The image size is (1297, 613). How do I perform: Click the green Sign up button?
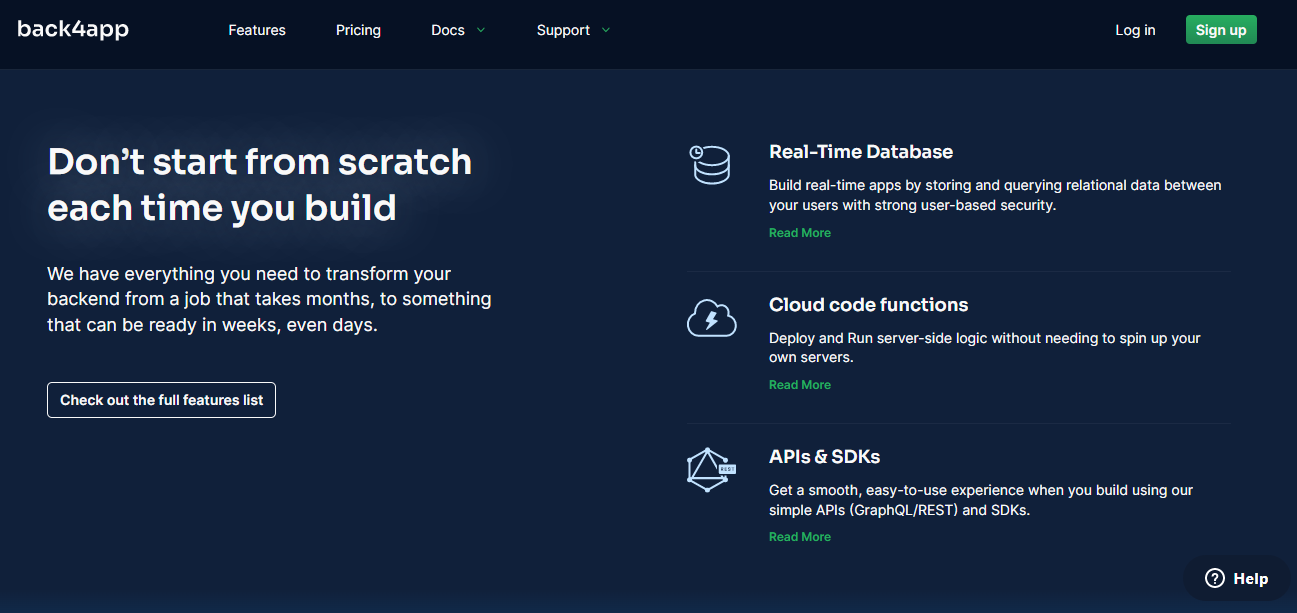(1221, 29)
